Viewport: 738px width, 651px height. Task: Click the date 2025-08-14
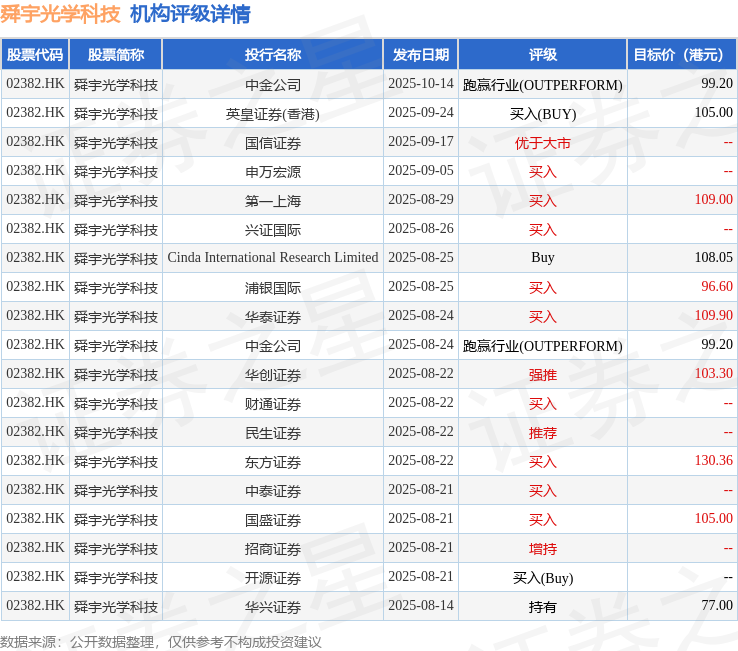point(421,606)
